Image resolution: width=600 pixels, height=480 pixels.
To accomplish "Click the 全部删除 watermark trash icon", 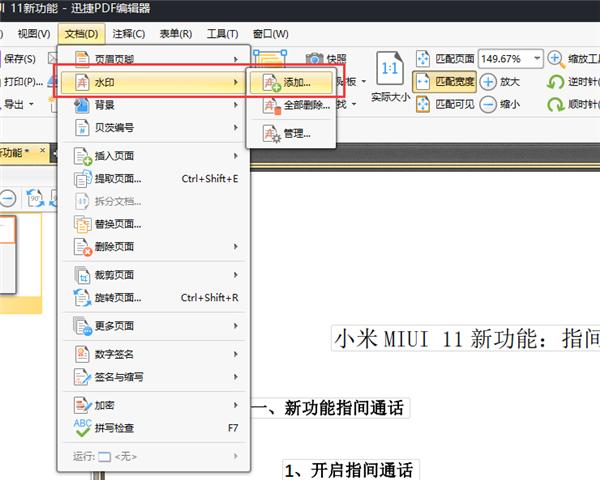I will click(x=272, y=105).
